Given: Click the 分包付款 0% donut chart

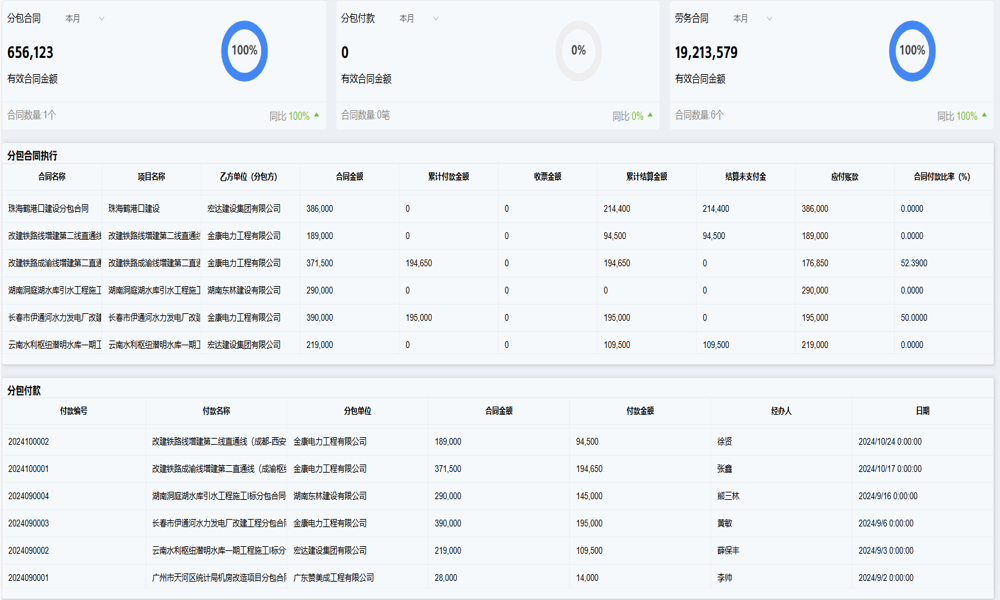Looking at the screenshot, I should pos(578,51).
